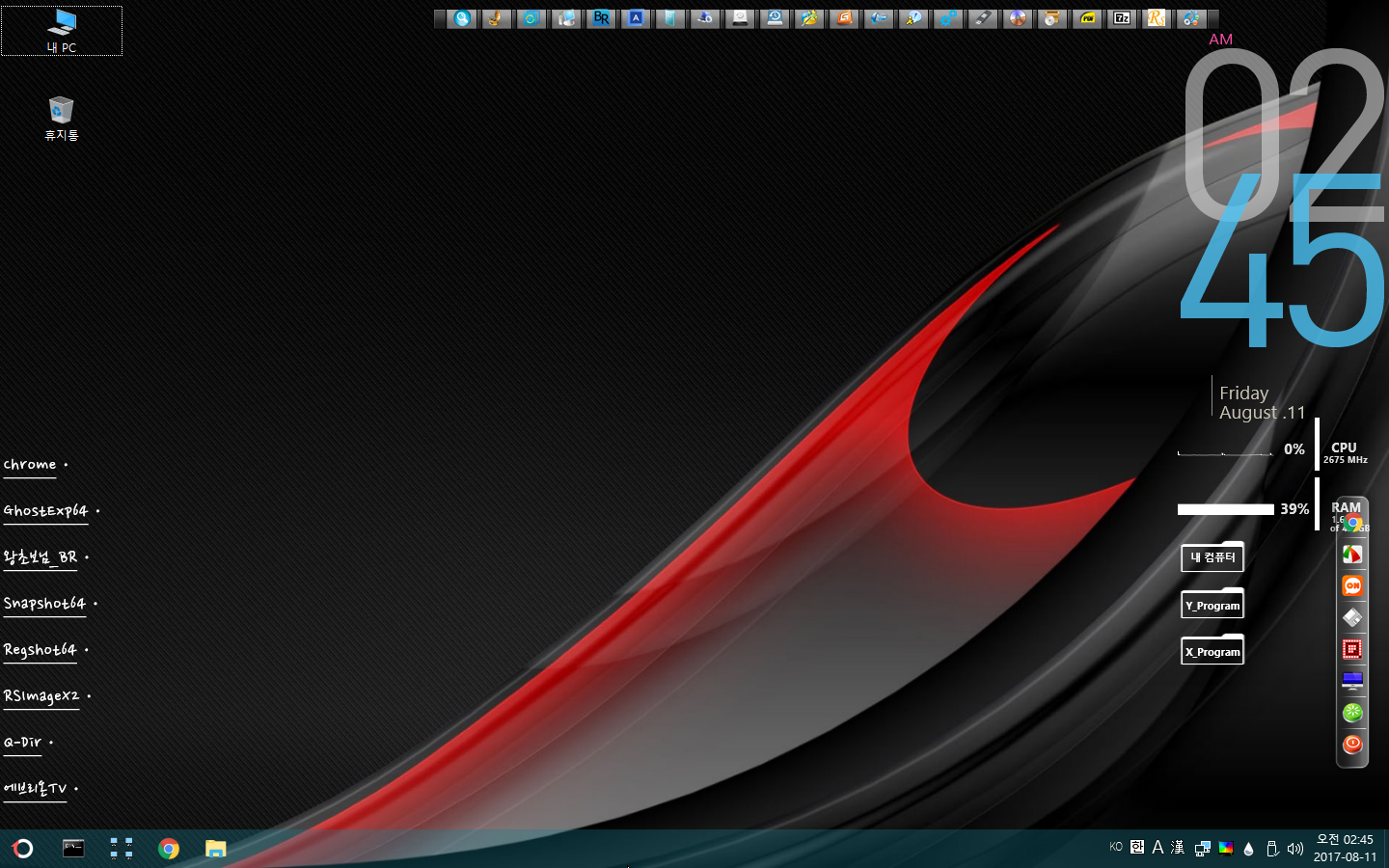Open File Explorer from the taskbar
The image size is (1389, 868).
point(215,849)
